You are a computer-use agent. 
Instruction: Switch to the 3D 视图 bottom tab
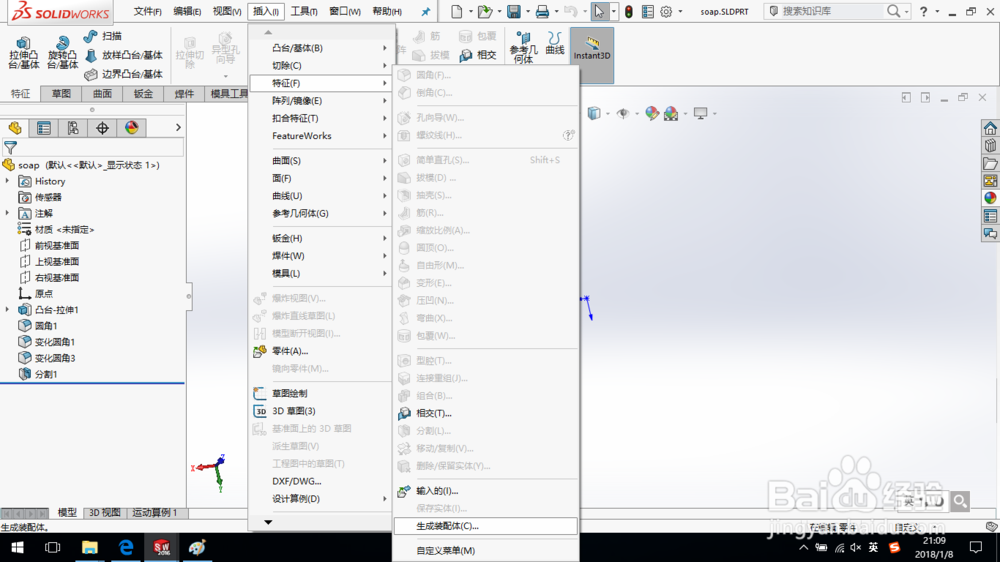pyautogui.click(x=104, y=512)
